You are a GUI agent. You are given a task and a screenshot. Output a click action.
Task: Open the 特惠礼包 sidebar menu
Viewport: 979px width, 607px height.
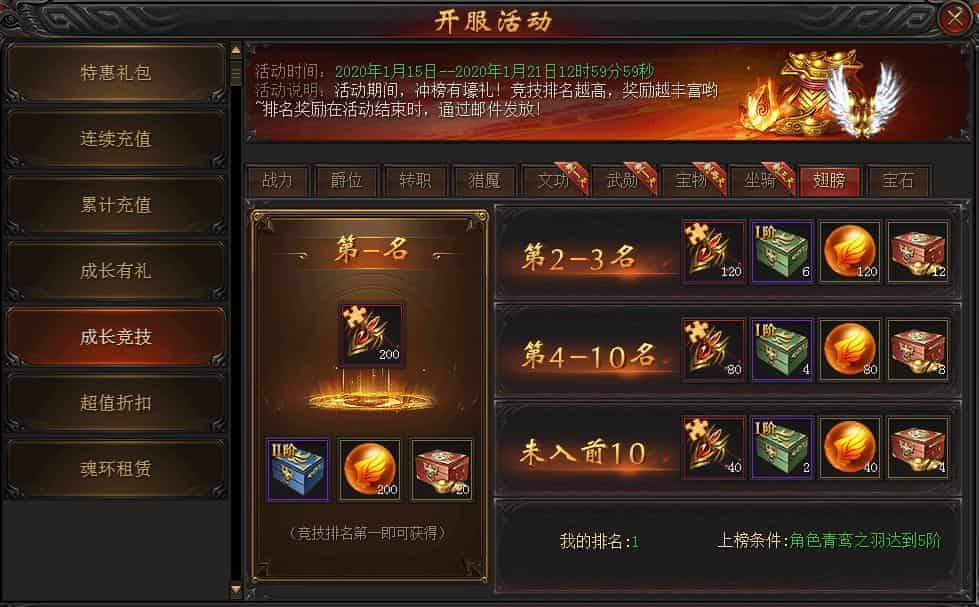[116, 72]
